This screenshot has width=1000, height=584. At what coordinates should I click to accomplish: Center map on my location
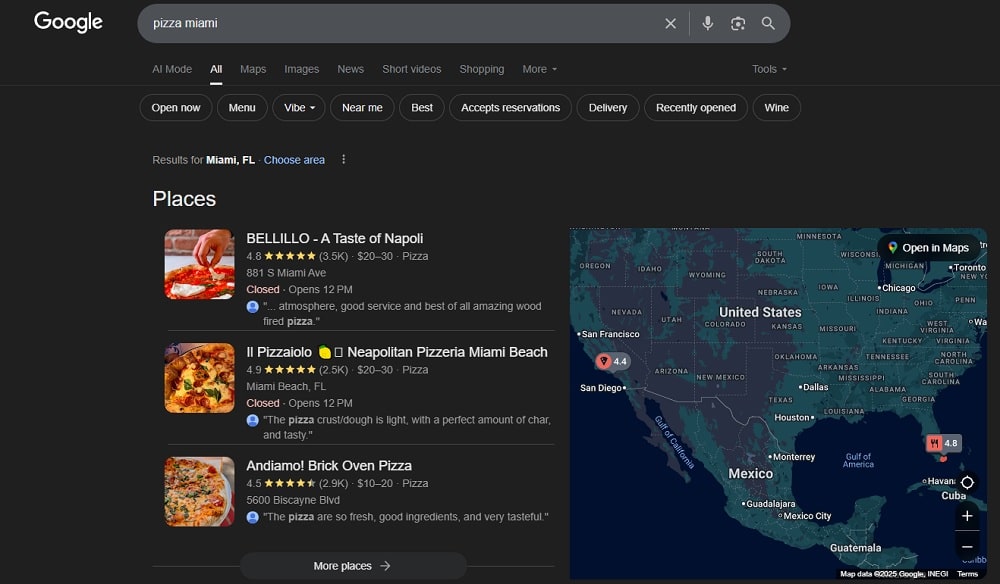967,482
